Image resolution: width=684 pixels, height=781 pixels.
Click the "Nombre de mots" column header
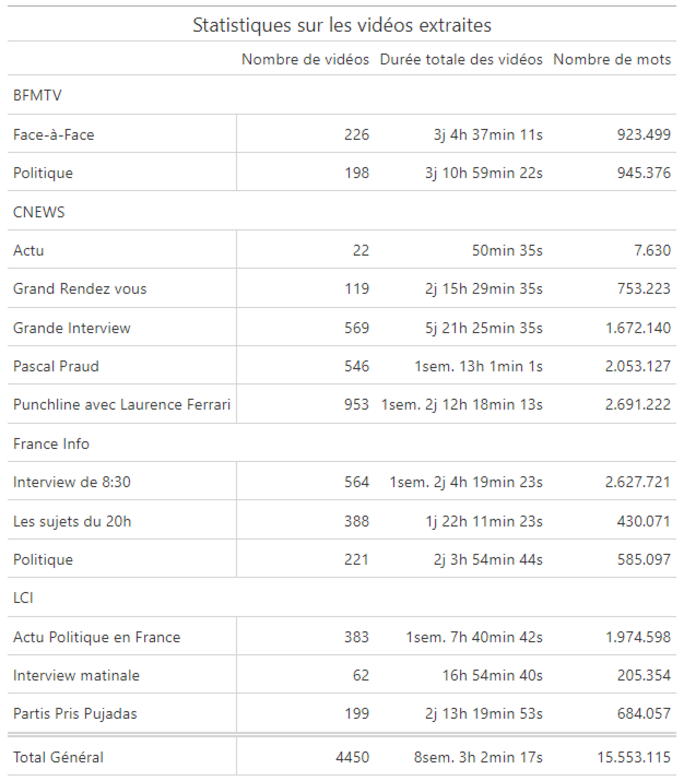click(611, 60)
